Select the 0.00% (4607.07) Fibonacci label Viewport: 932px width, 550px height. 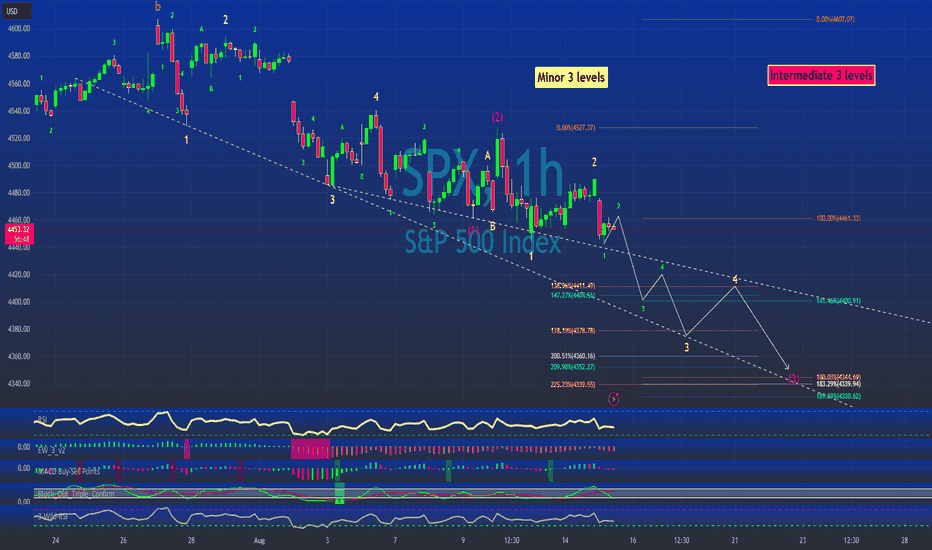pyautogui.click(x=835, y=20)
